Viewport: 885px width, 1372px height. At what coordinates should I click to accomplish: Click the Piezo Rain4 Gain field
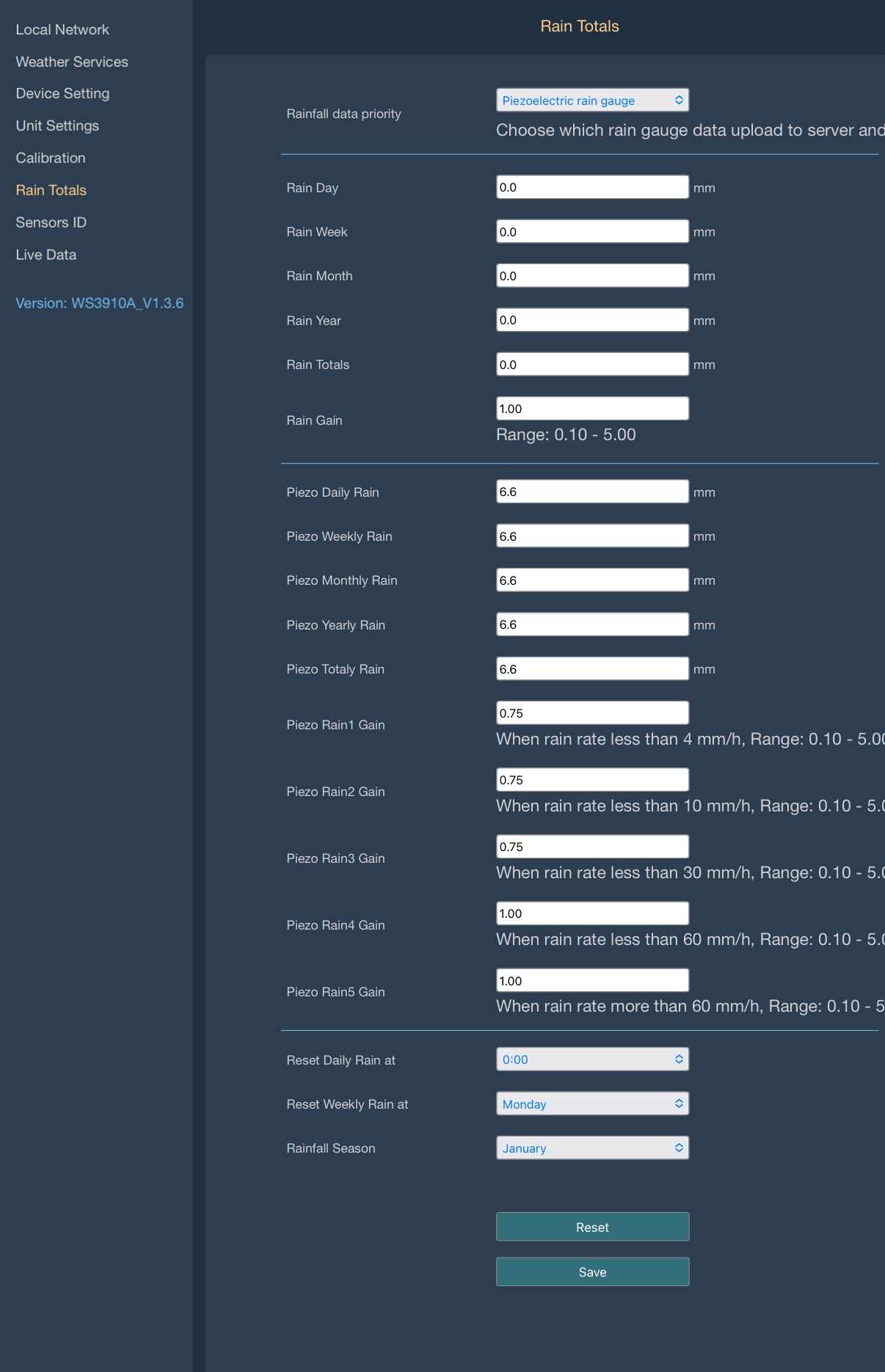pos(592,913)
